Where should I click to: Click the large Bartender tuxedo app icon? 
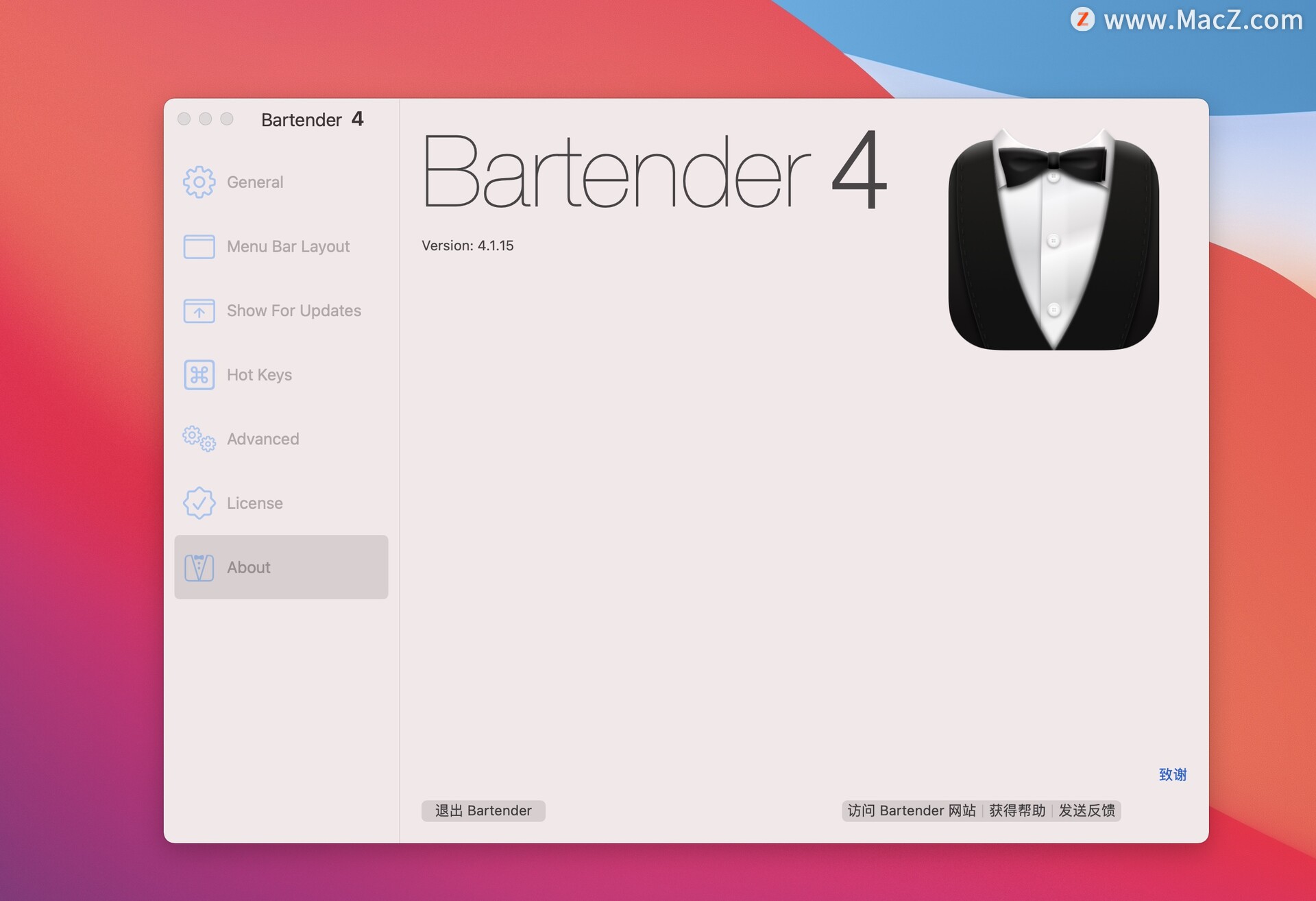click(x=1053, y=240)
